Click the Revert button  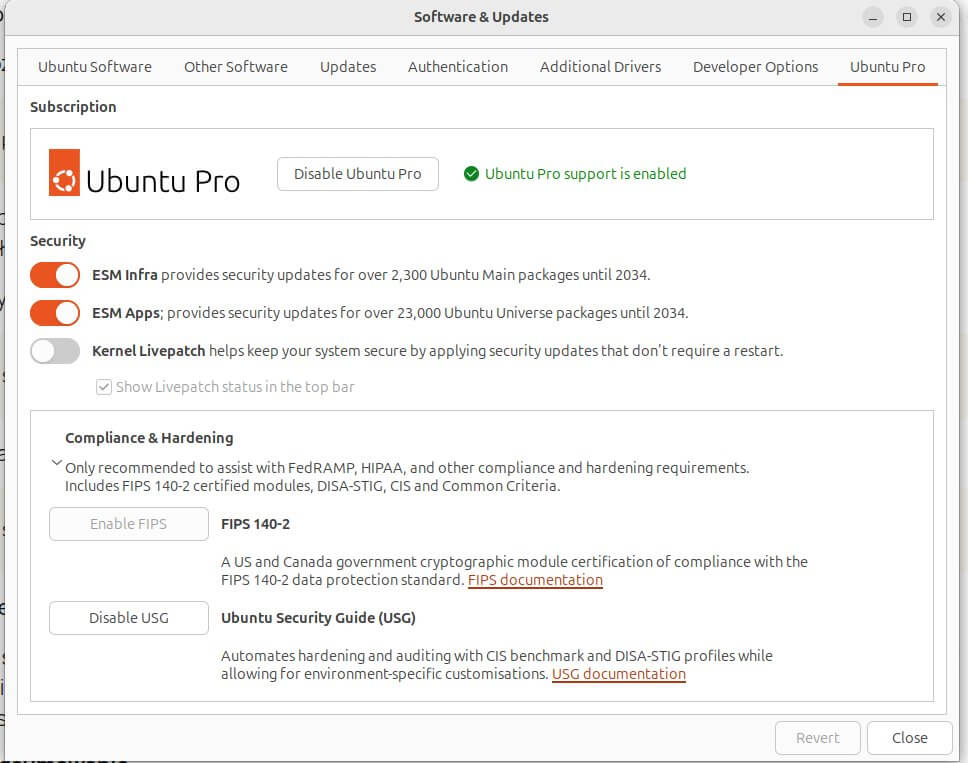817,738
